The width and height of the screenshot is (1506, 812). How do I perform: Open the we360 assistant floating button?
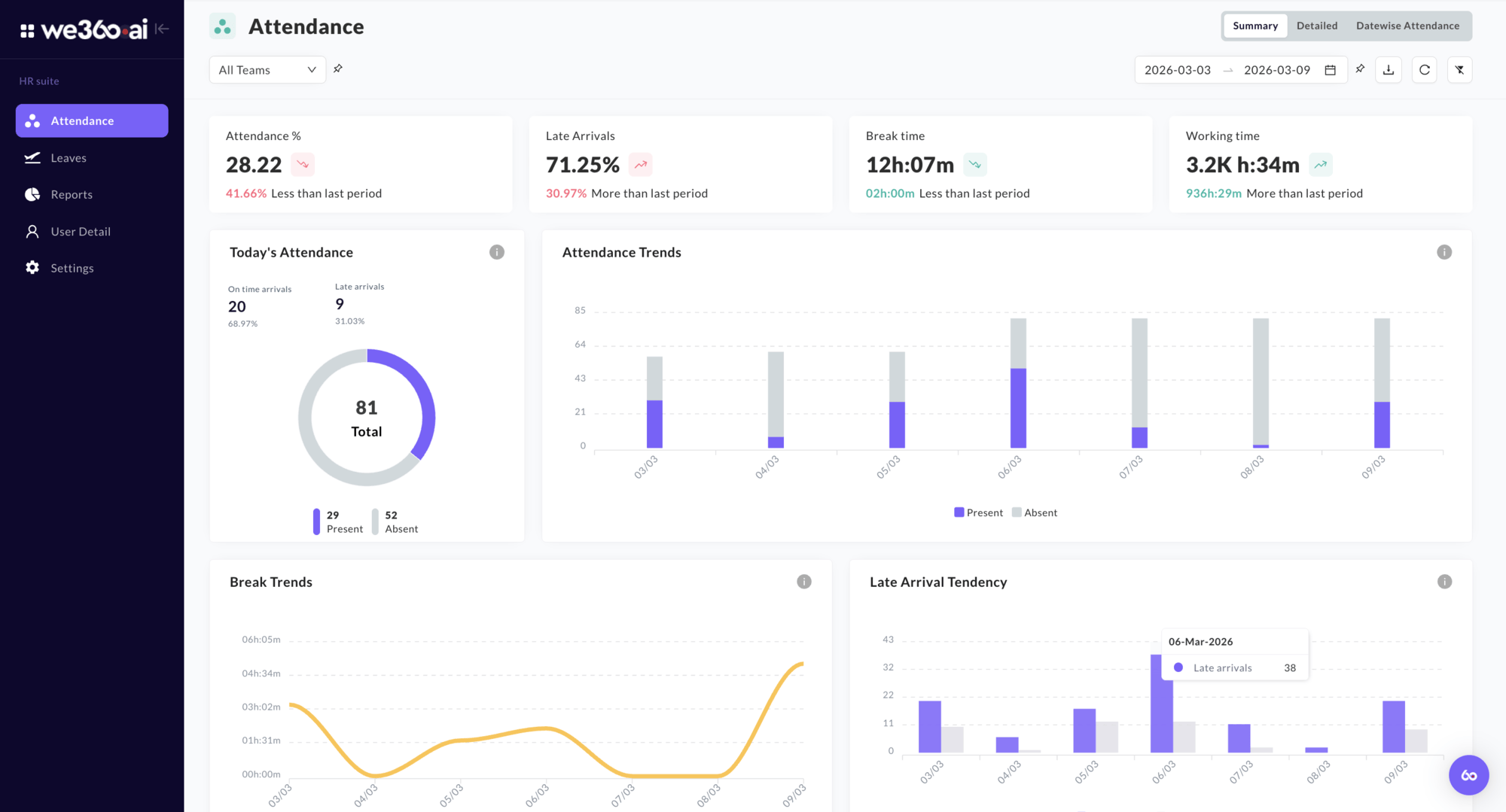pyautogui.click(x=1468, y=775)
